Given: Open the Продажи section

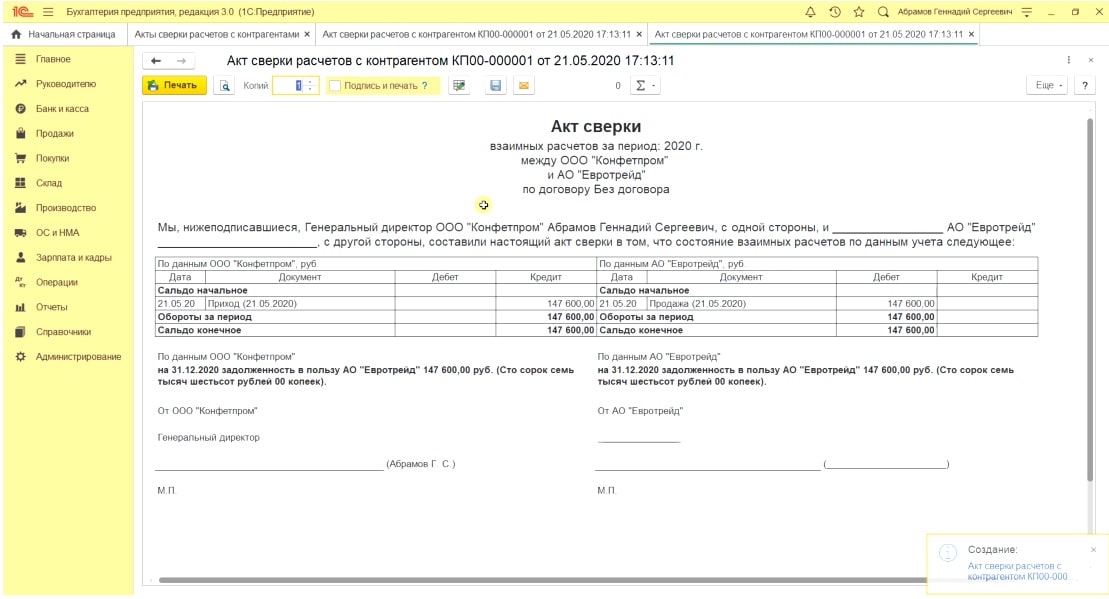Looking at the screenshot, I should [x=54, y=134].
